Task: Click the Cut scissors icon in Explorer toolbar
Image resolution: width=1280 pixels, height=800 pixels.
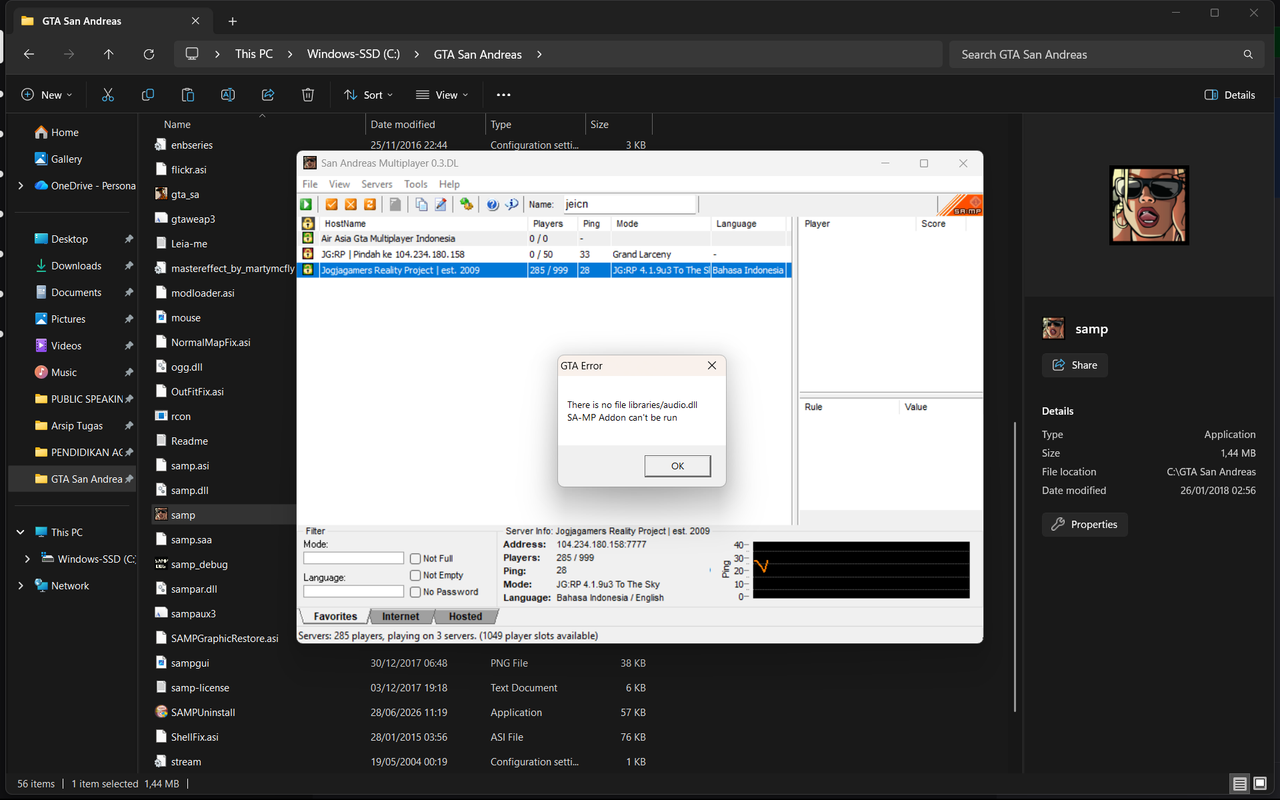Action: (x=108, y=95)
